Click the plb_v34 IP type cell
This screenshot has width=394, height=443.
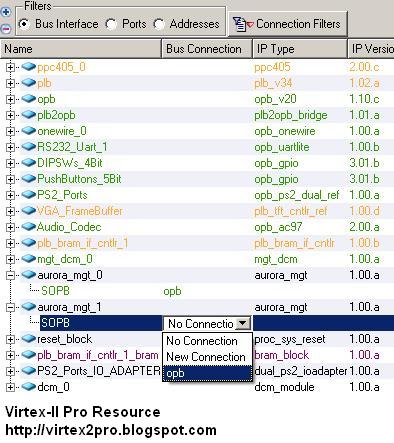coord(273,83)
